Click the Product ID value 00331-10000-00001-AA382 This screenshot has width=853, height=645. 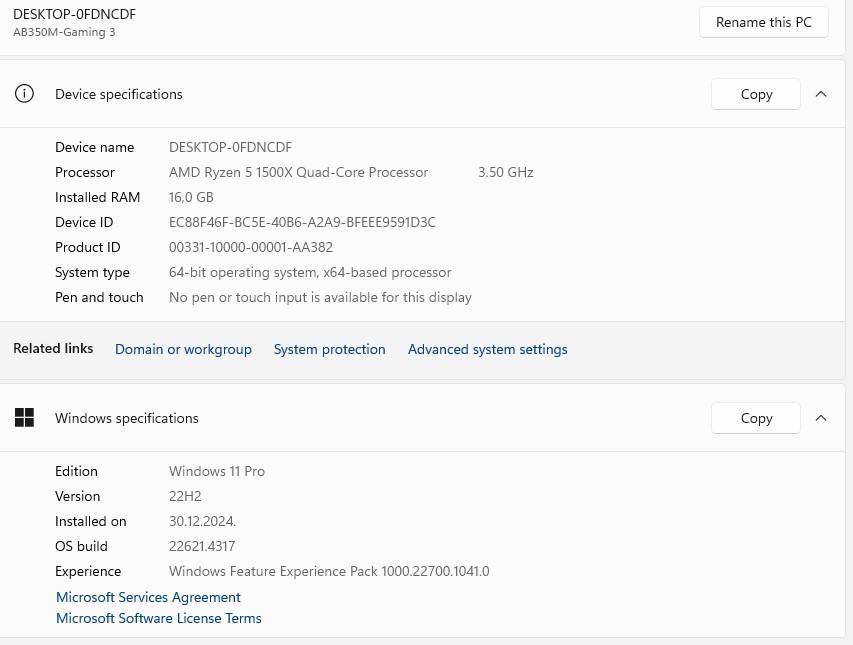(x=251, y=247)
